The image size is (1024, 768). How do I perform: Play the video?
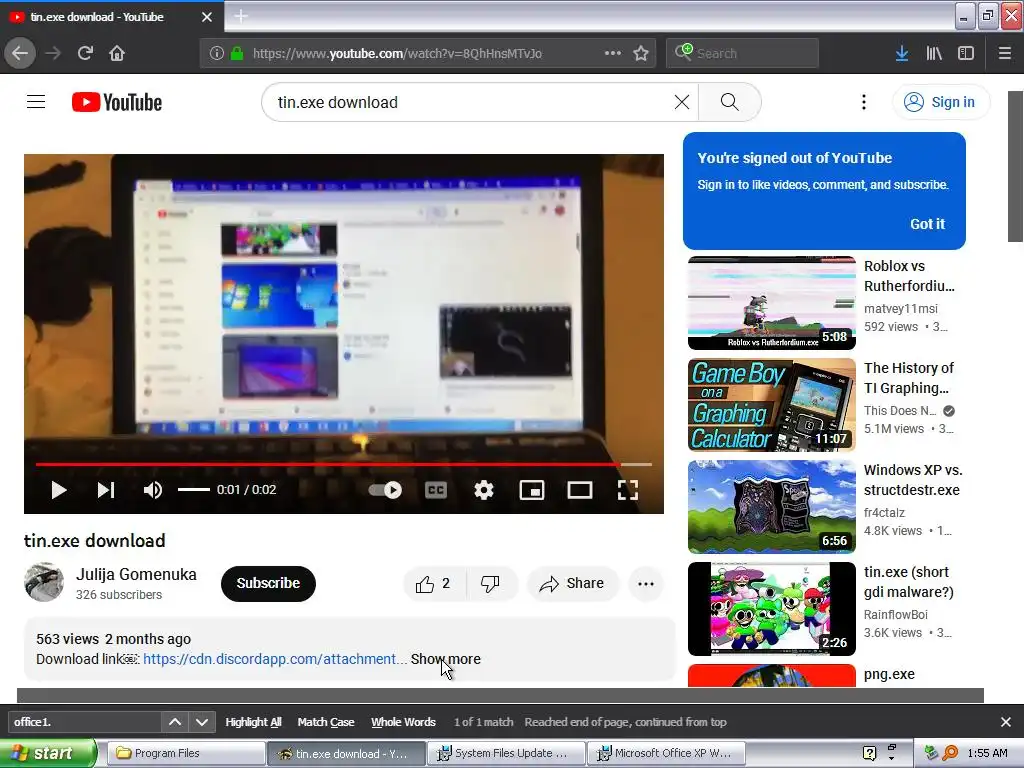pos(59,490)
